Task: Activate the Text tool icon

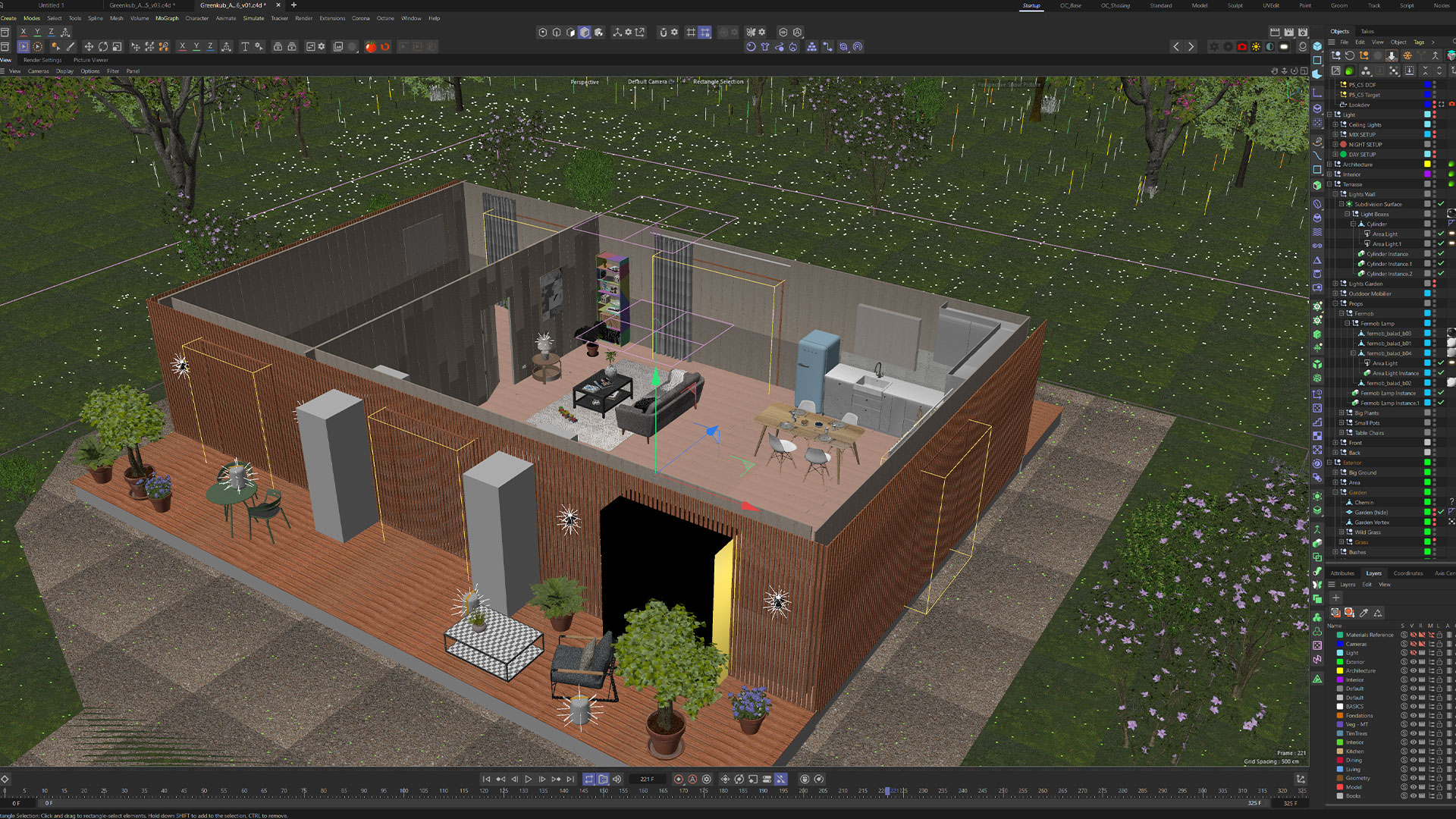Action: 245,47
